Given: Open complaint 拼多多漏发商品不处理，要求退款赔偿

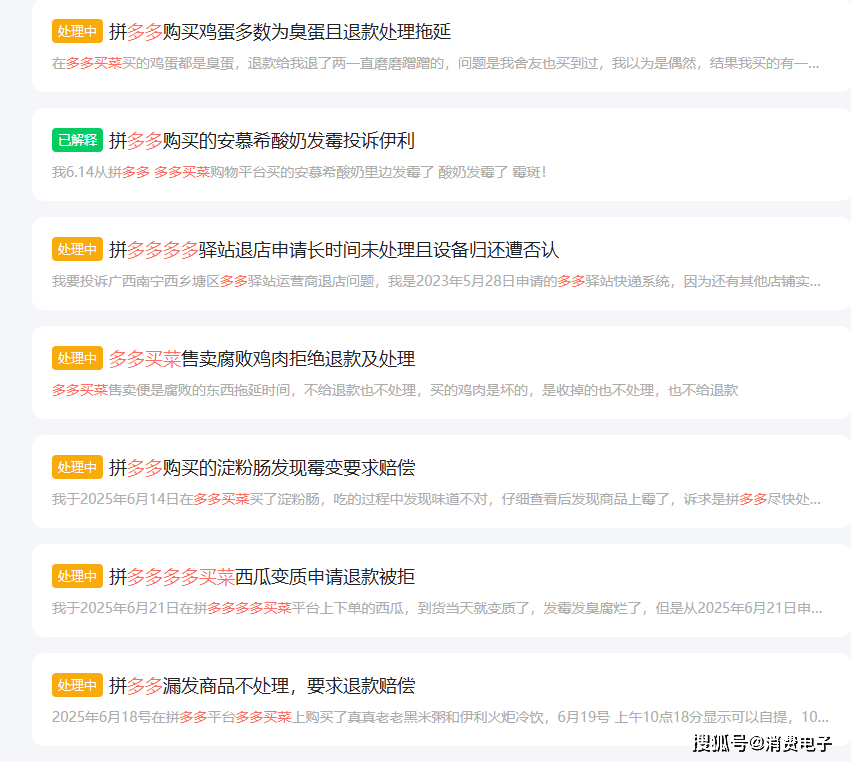Looking at the screenshot, I should point(262,685).
